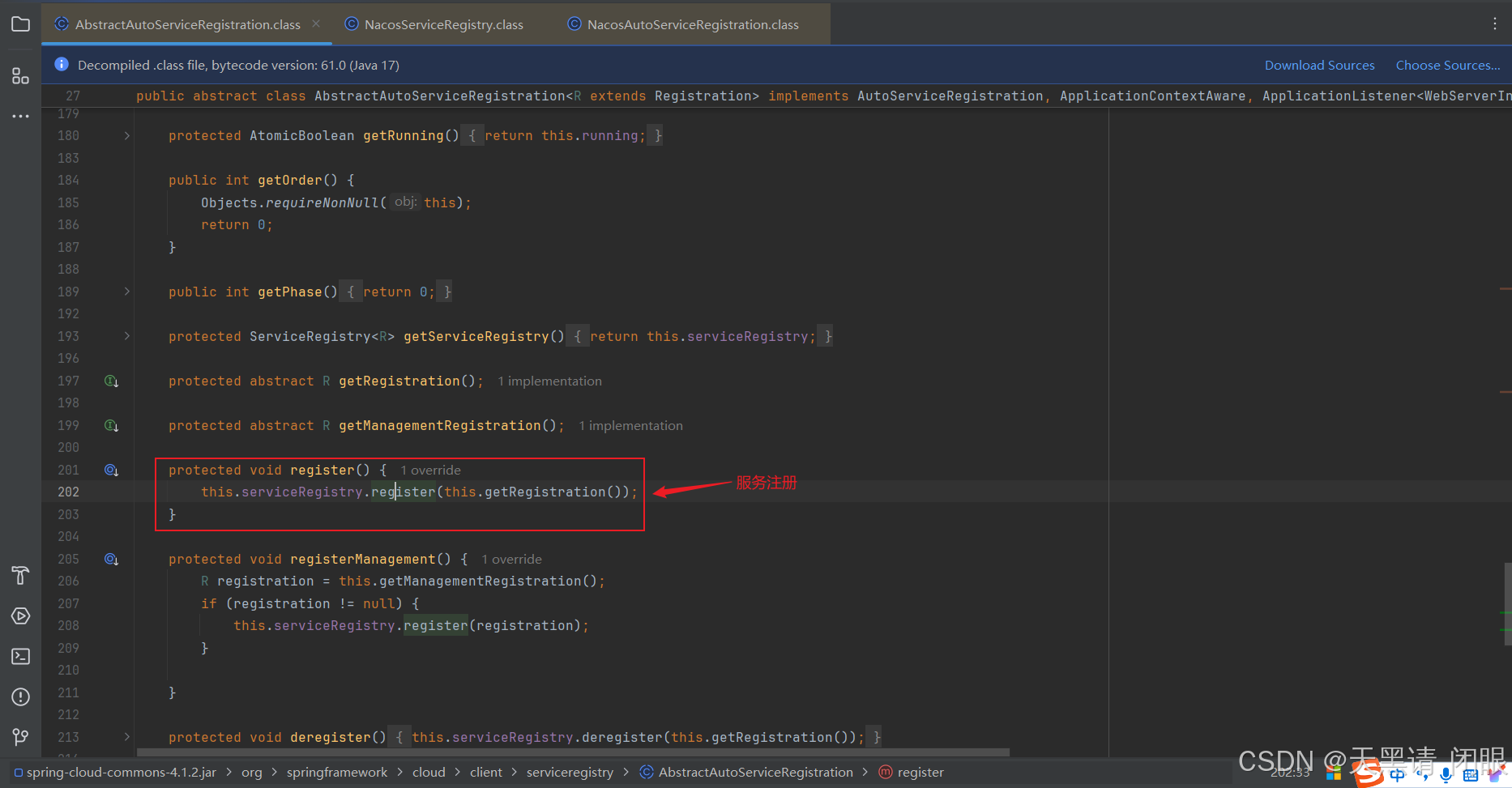1512x788 pixels.
Task: Toggle the Chinese input mode indicator
Action: pos(1397,775)
